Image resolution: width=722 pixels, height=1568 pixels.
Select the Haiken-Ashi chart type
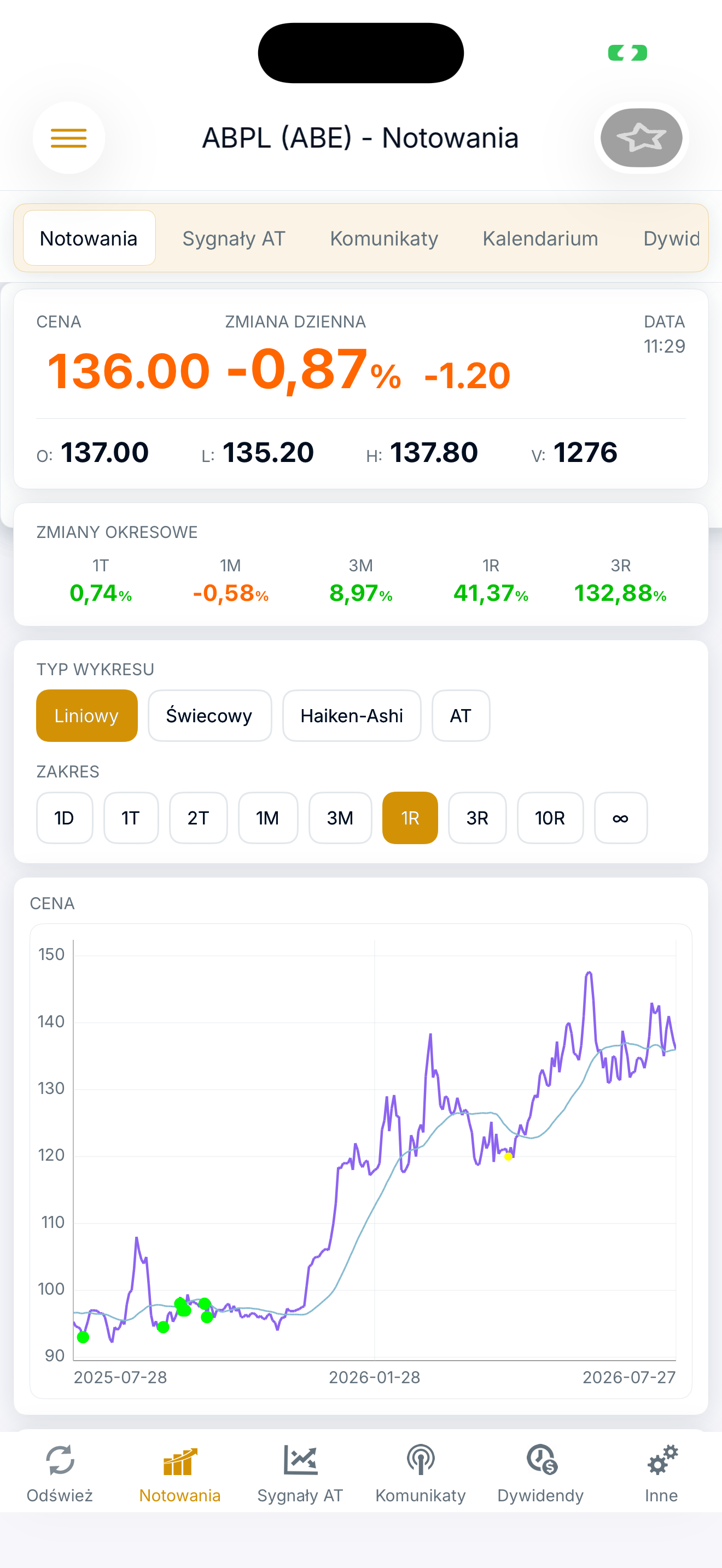coord(352,716)
